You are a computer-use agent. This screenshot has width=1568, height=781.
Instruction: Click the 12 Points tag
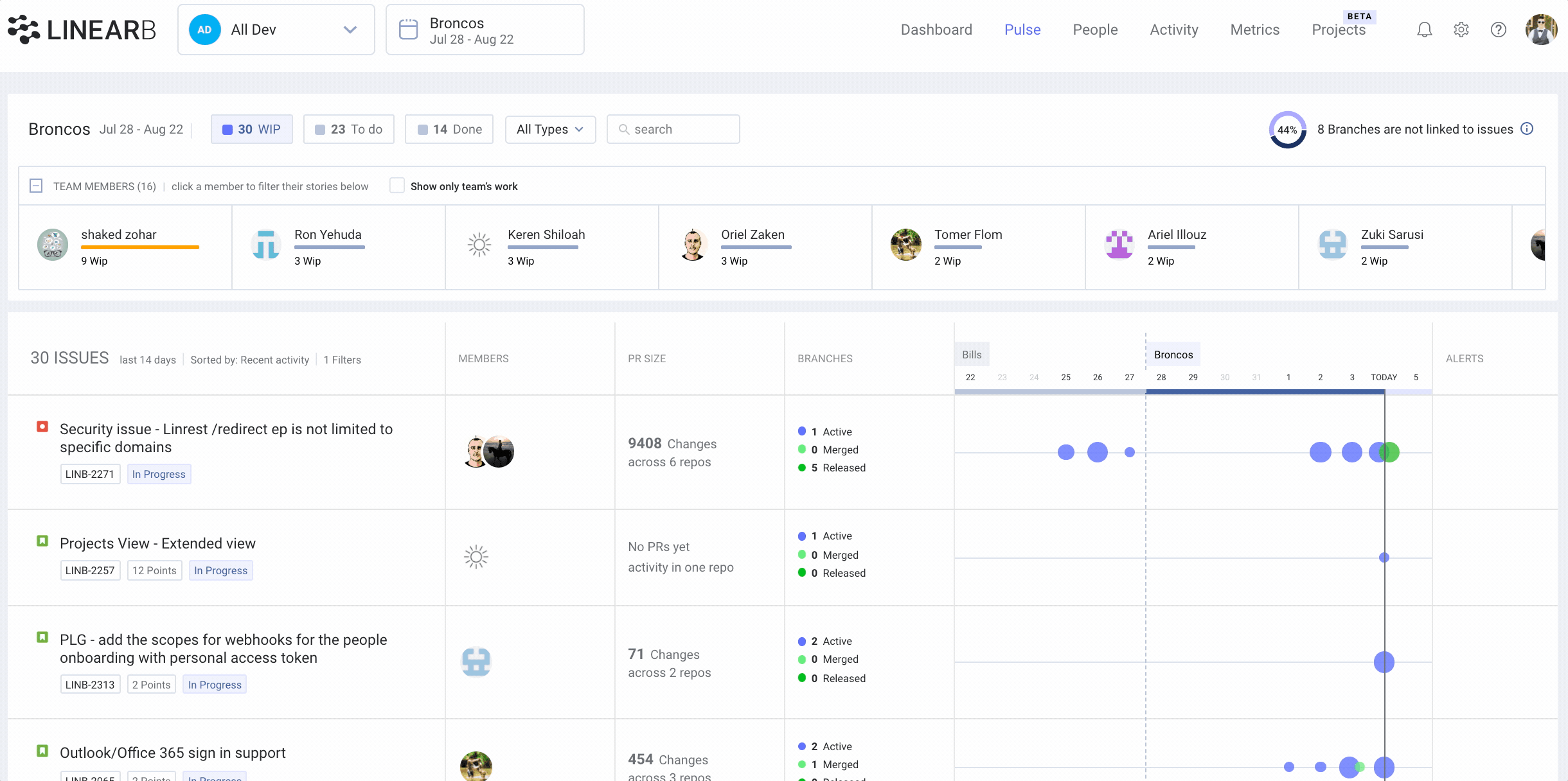click(x=154, y=570)
